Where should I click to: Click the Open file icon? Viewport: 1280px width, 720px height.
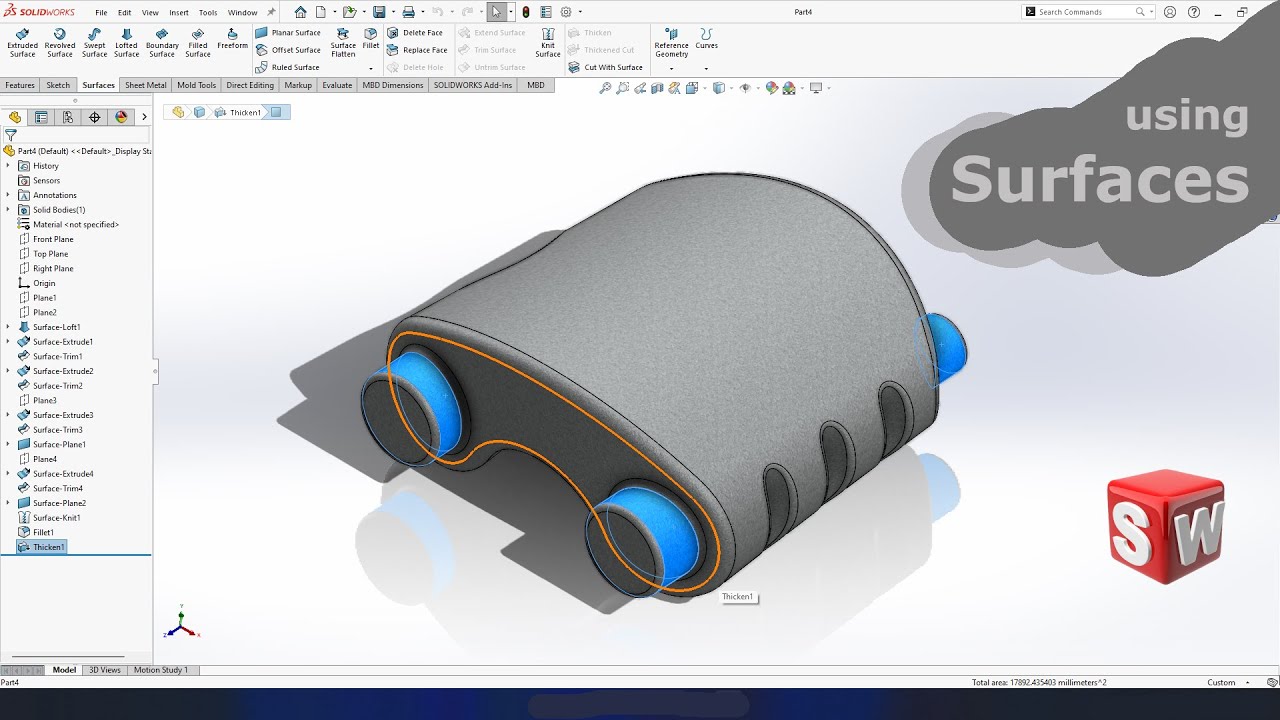[x=348, y=12]
